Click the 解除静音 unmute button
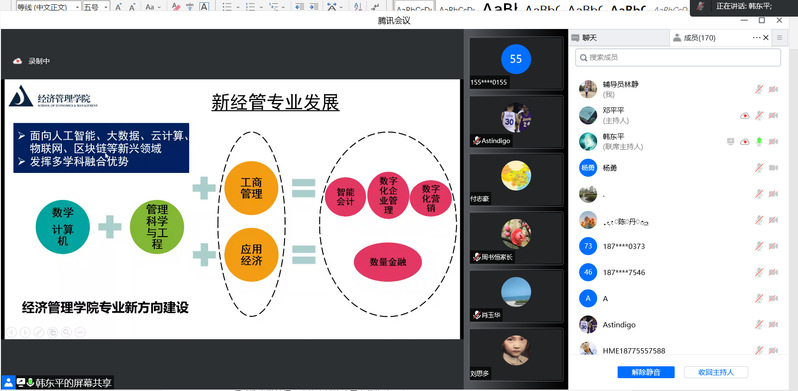Image resolution: width=798 pixels, height=391 pixels. tap(646, 372)
